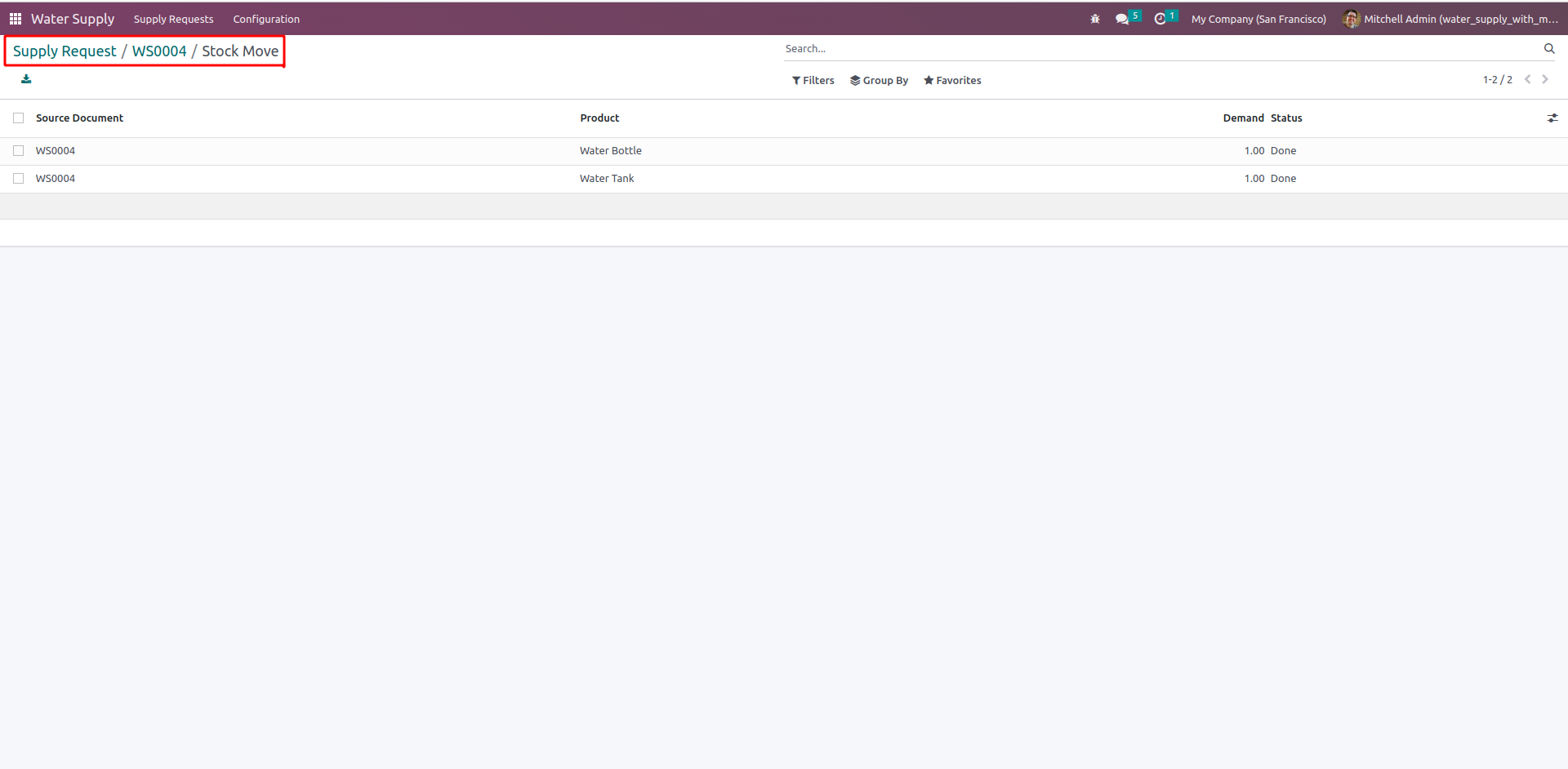This screenshot has width=1568, height=769.
Task: Click the search magnifier icon
Action: pyautogui.click(x=1549, y=49)
